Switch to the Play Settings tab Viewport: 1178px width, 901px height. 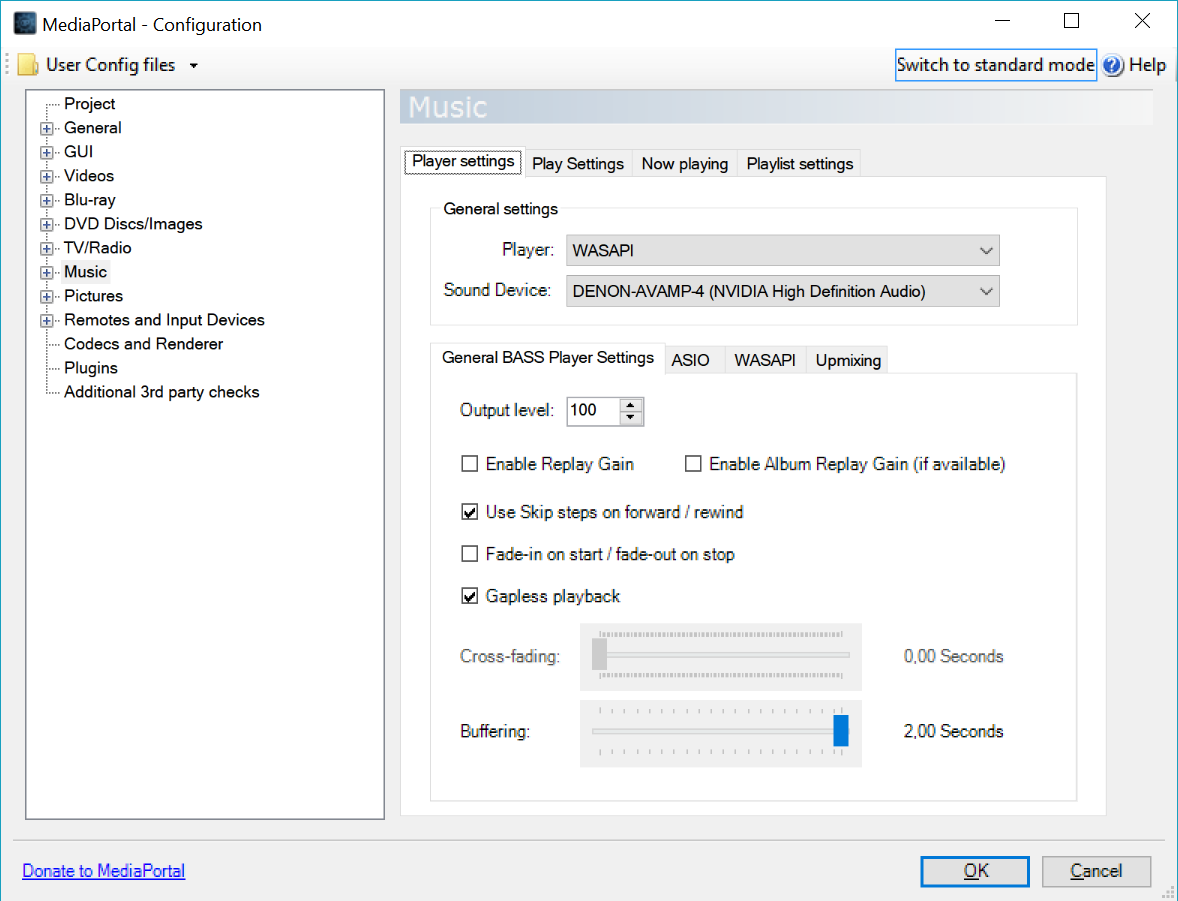click(x=578, y=163)
